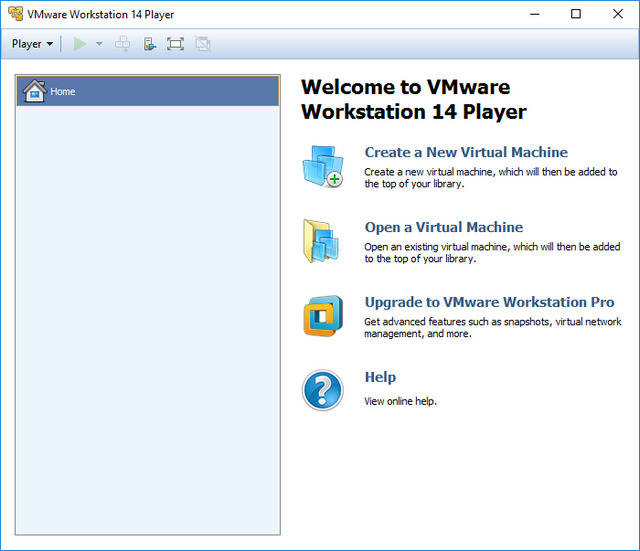Open the Player dropdown menu

coord(32,44)
